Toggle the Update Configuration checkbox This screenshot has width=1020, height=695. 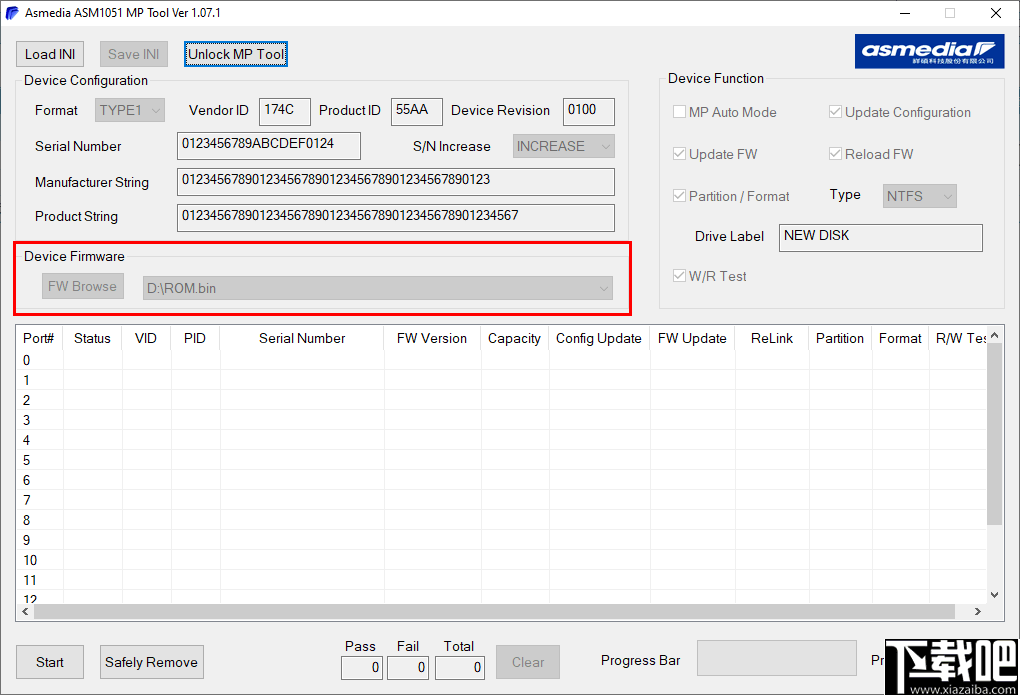tap(836, 112)
